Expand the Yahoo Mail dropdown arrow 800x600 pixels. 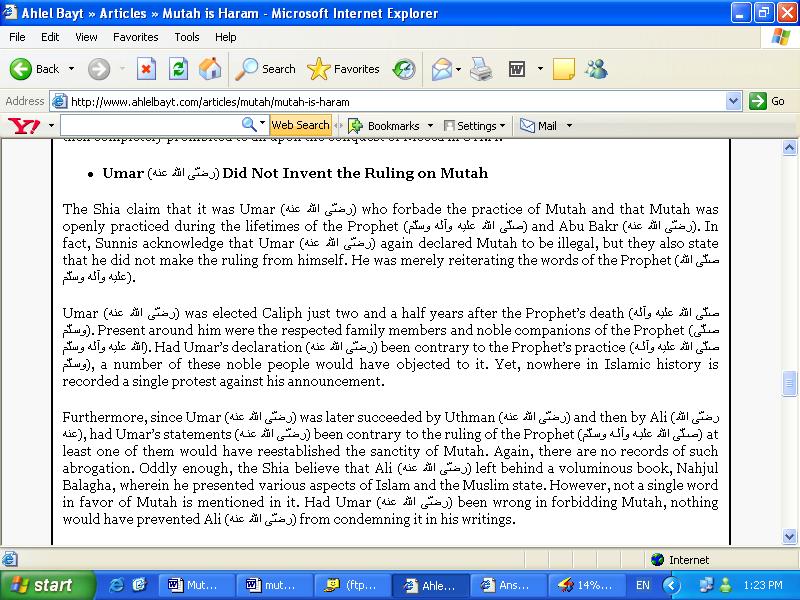coord(569,126)
